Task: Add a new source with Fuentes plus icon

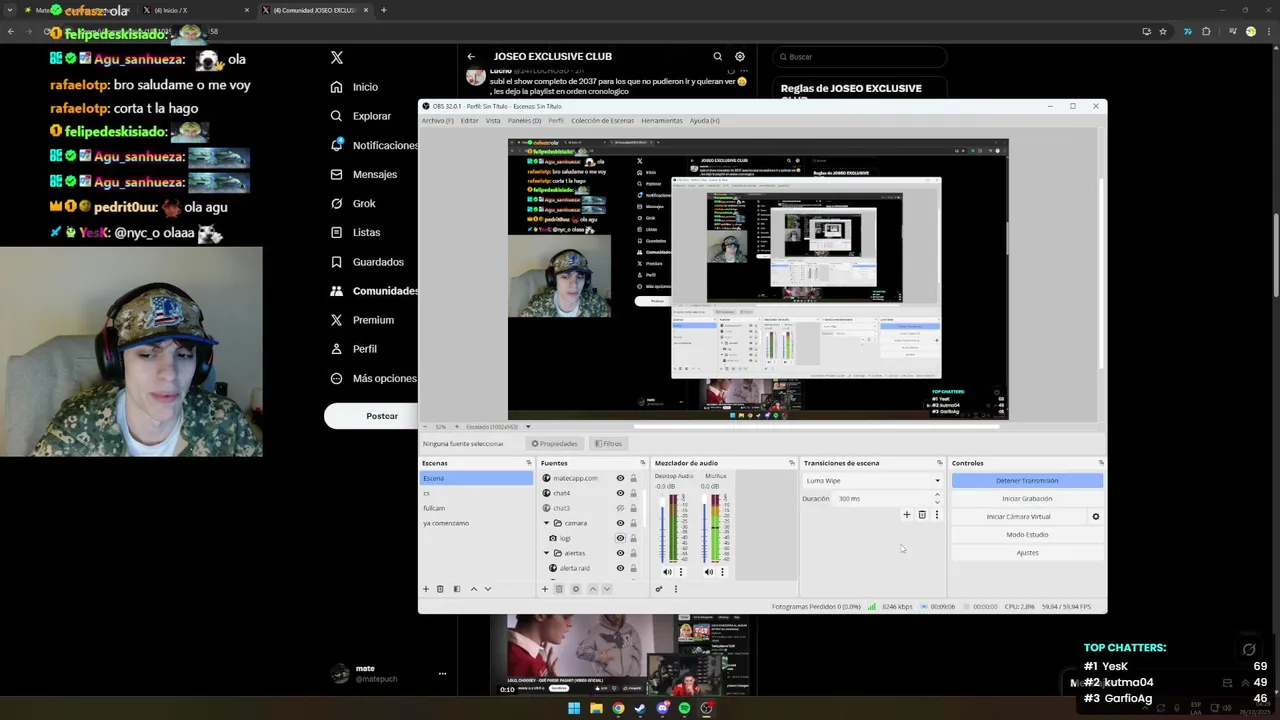Action: [545, 589]
